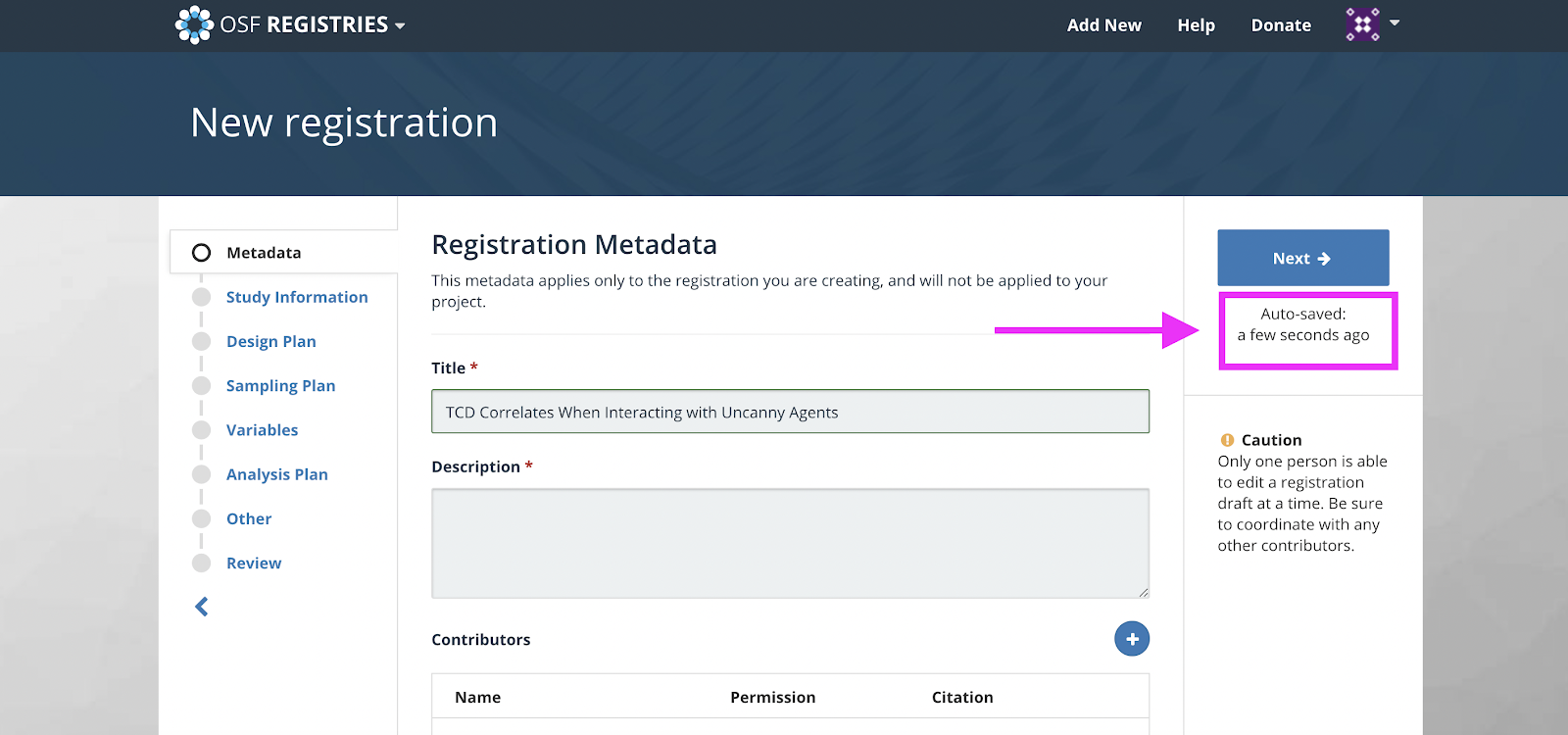Open the Design Plan section

[270, 341]
